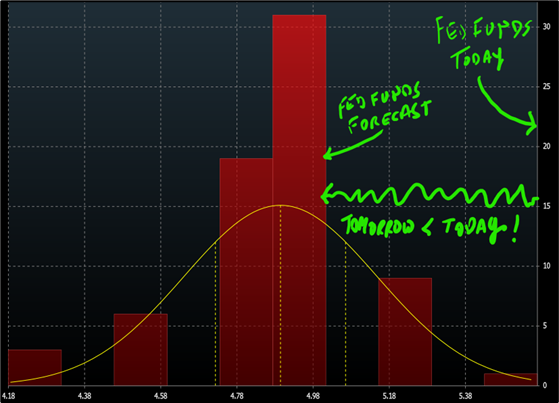
Task: Select the red bar near 4.58
Action: 140,349
